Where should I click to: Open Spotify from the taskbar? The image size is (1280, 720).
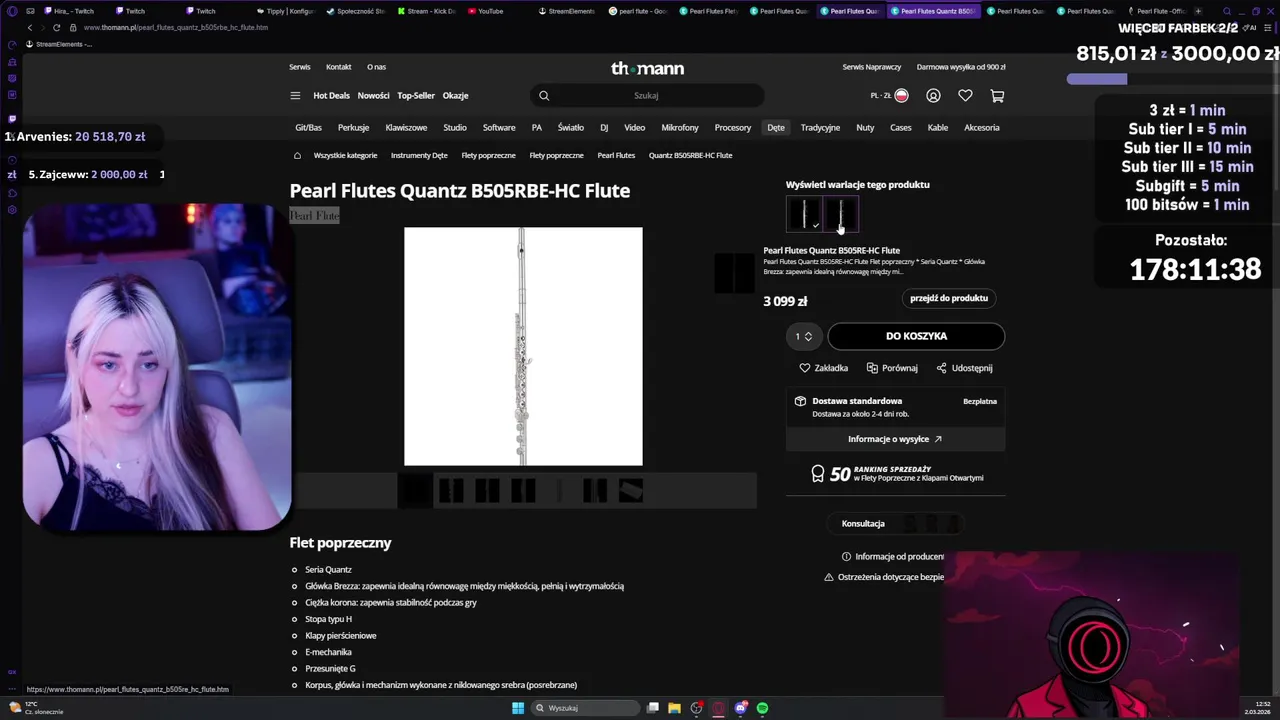coord(763,708)
